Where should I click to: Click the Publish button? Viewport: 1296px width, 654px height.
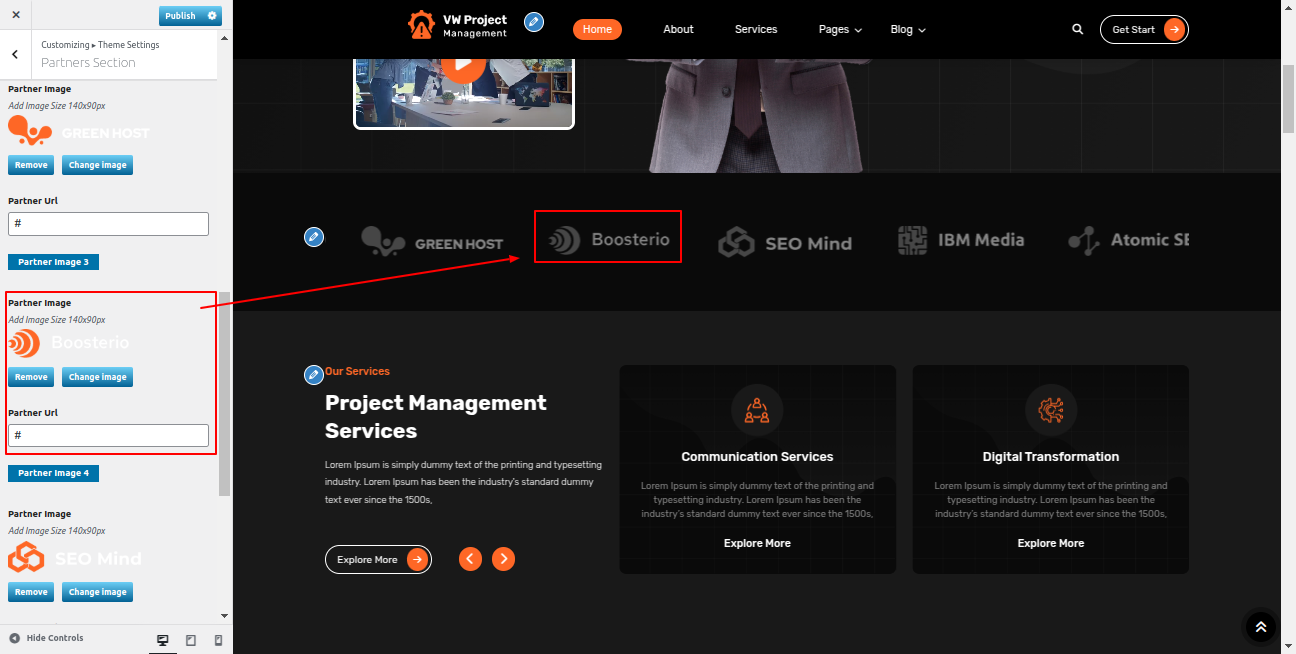pos(181,16)
